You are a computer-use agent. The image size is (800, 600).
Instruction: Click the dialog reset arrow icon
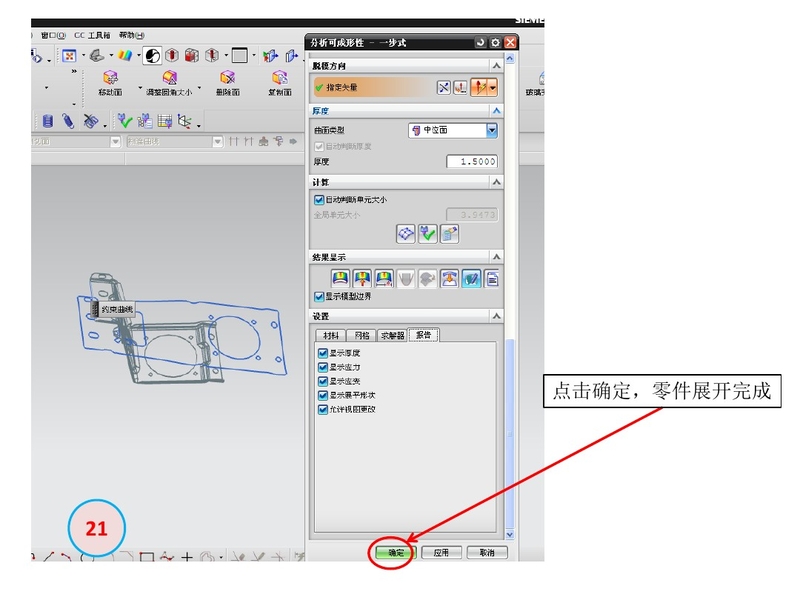[480, 43]
